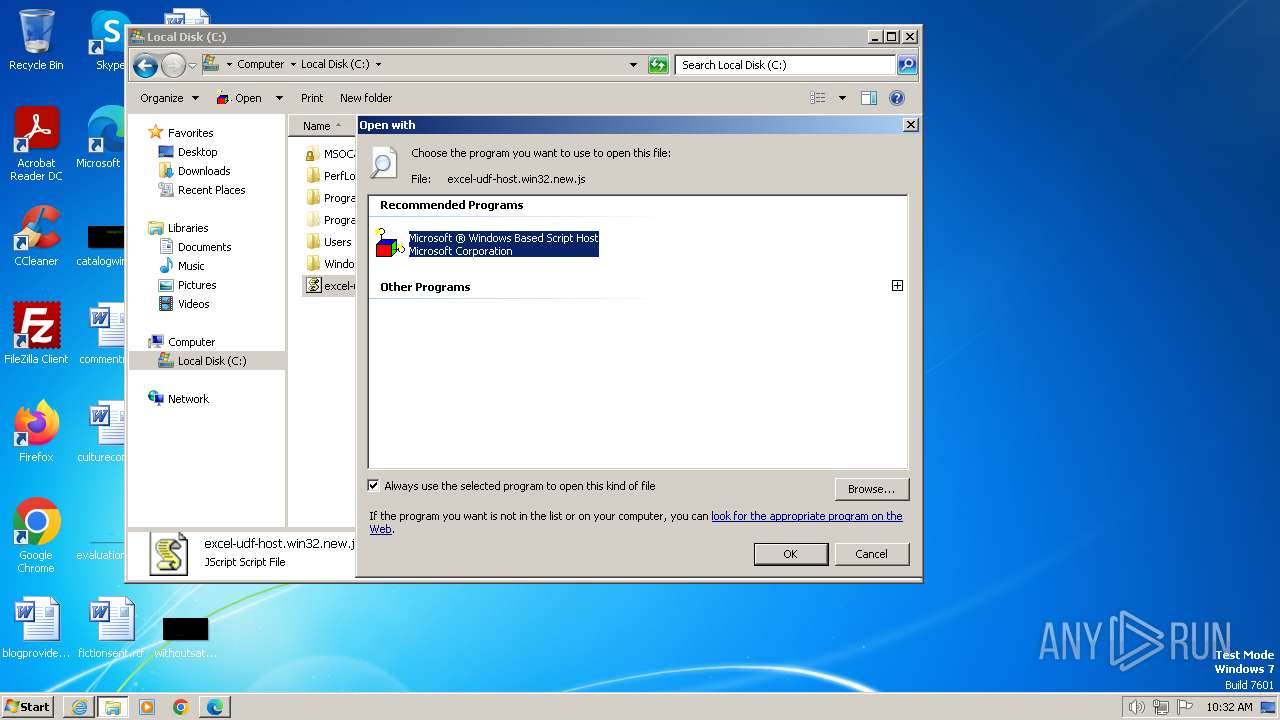This screenshot has height=720, width=1280.
Task: Click the search magnifier icon
Action: click(906, 65)
